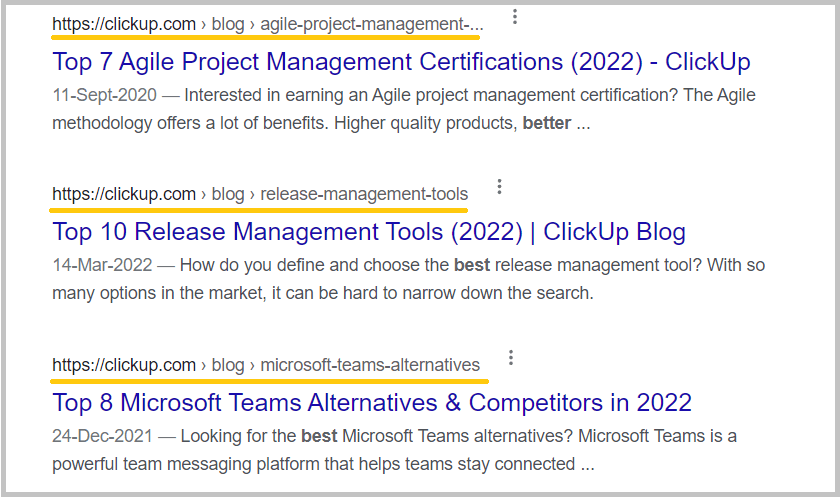Click the snippet text dated 11-Sept-2020
Viewport: 840px width, 498px height.
tap(404, 109)
